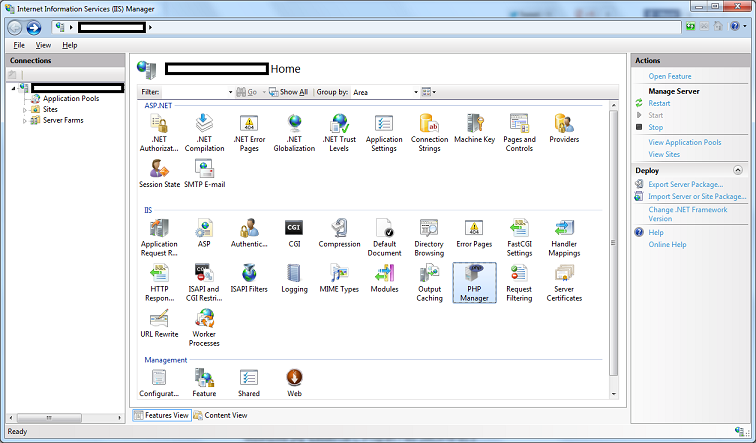Open Shared Configuration icon

249,383
